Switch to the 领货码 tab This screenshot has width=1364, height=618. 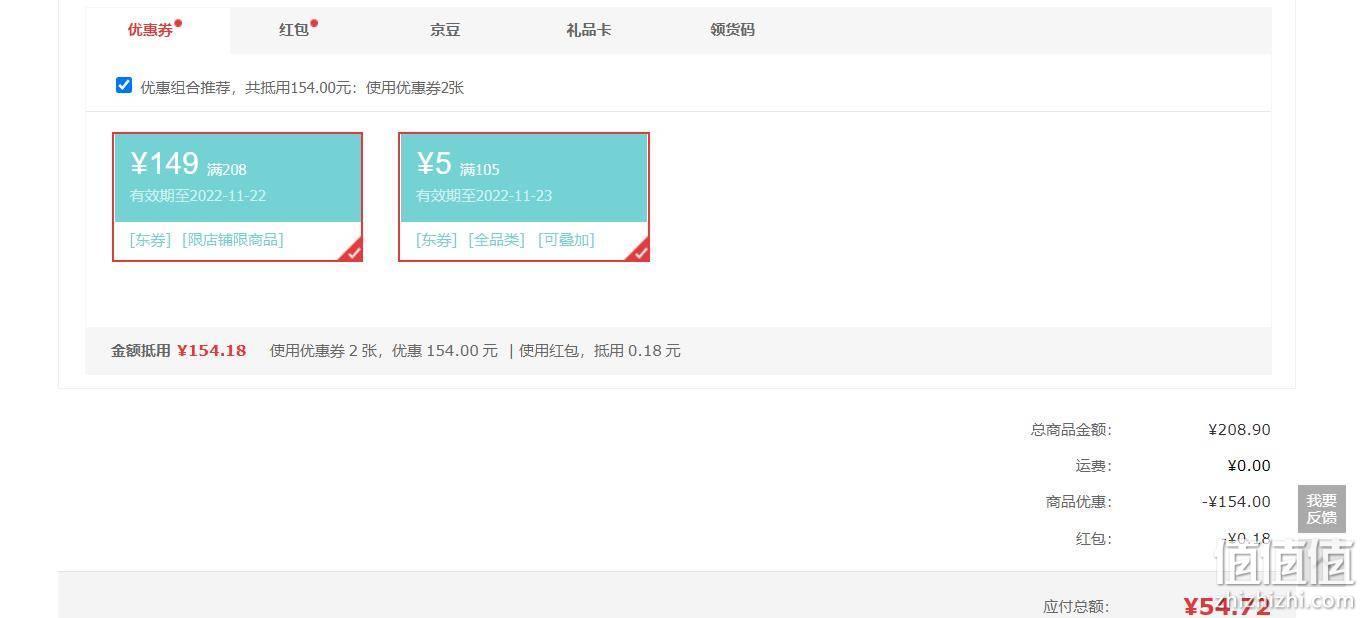point(732,30)
